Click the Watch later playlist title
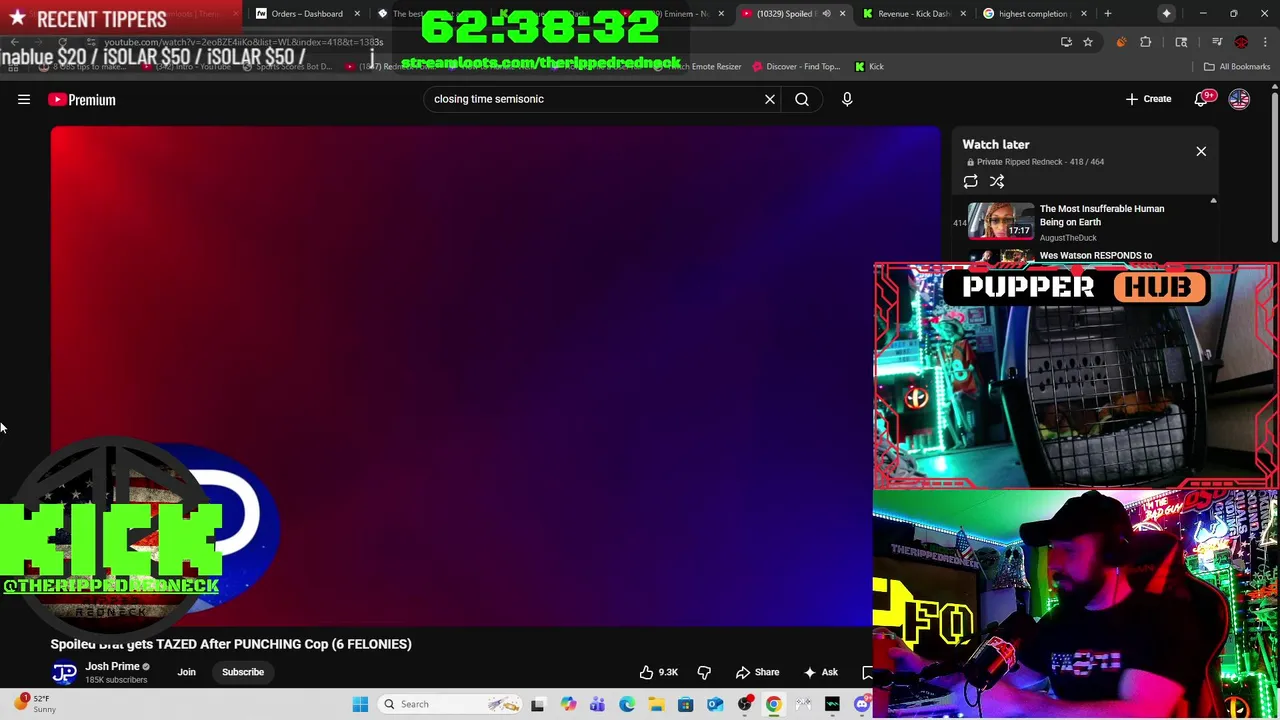This screenshot has height=720, width=1280. pos(996,145)
